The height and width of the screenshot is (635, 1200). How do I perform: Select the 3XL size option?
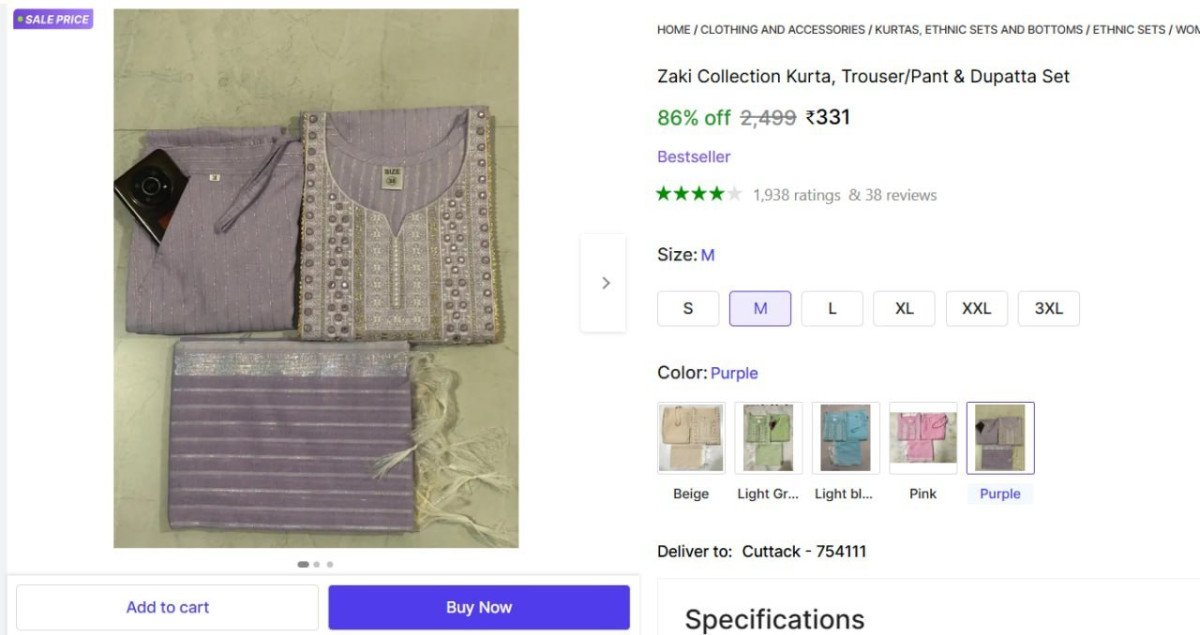coord(1048,308)
